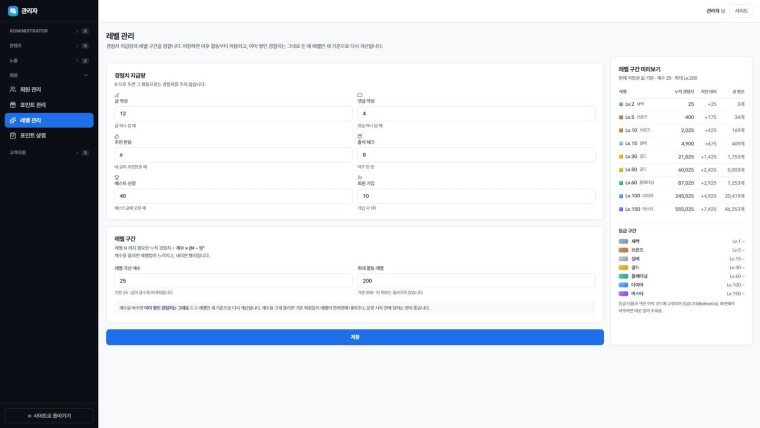Click the thumbs-up icon above 추천 받음

[x=117, y=136]
